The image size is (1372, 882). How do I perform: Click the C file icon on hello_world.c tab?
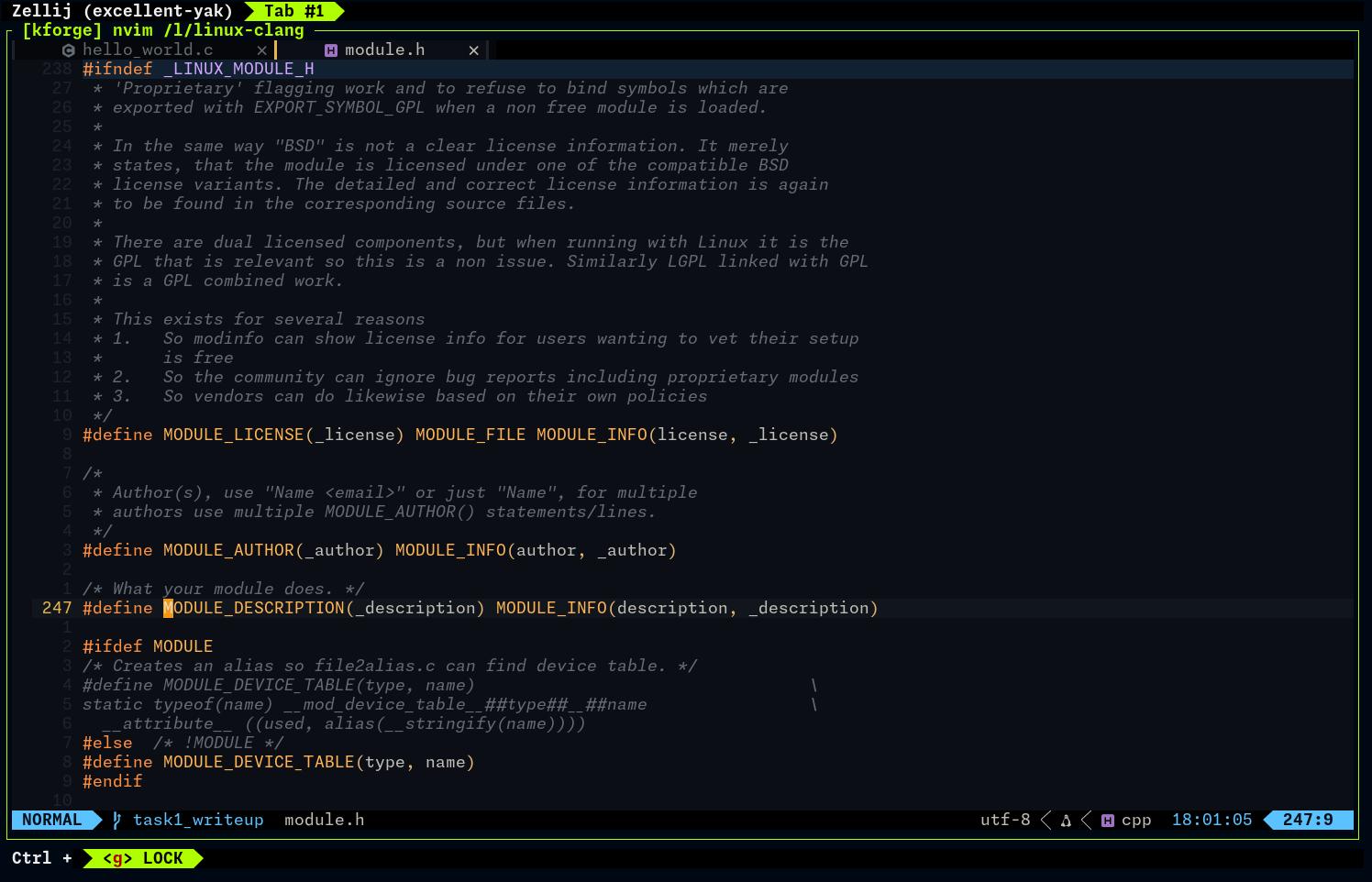click(69, 50)
